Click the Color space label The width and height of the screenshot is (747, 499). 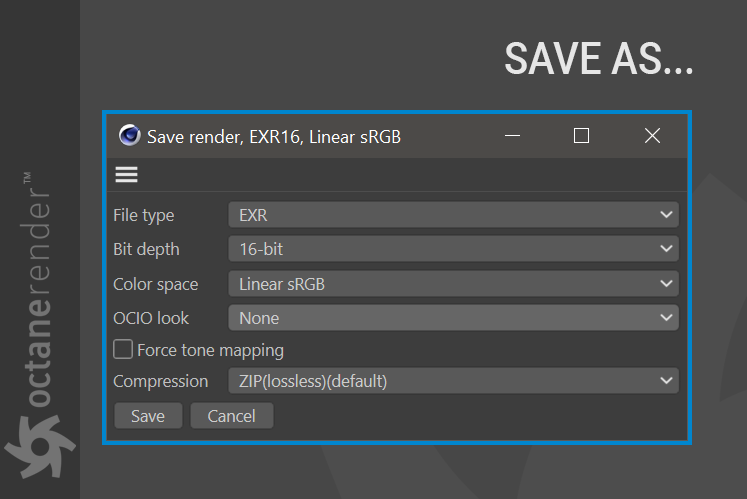click(x=155, y=284)
